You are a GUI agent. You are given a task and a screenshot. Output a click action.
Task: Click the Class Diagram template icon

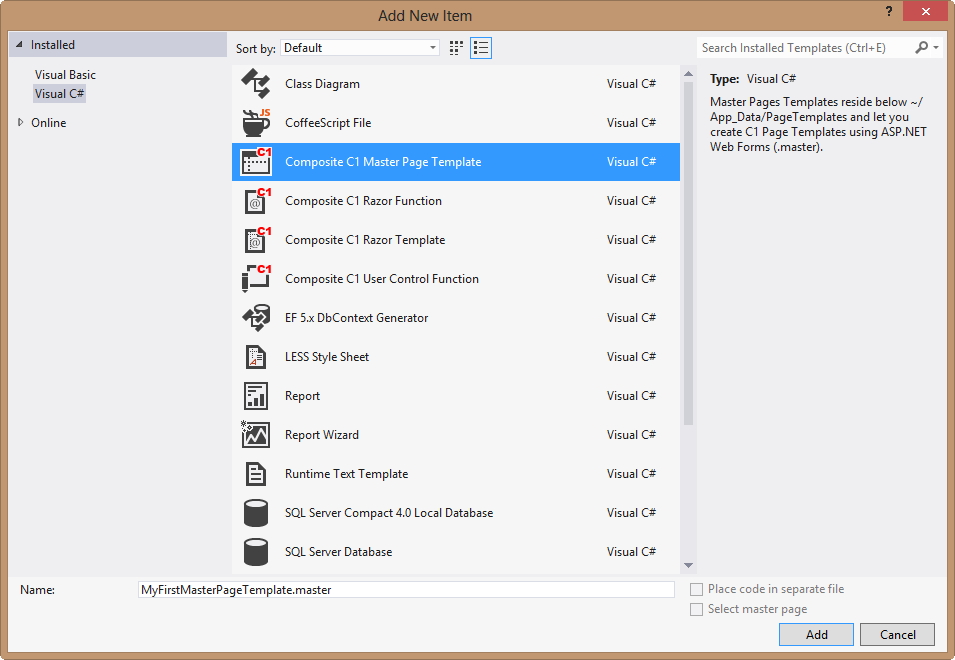point(256,84)
